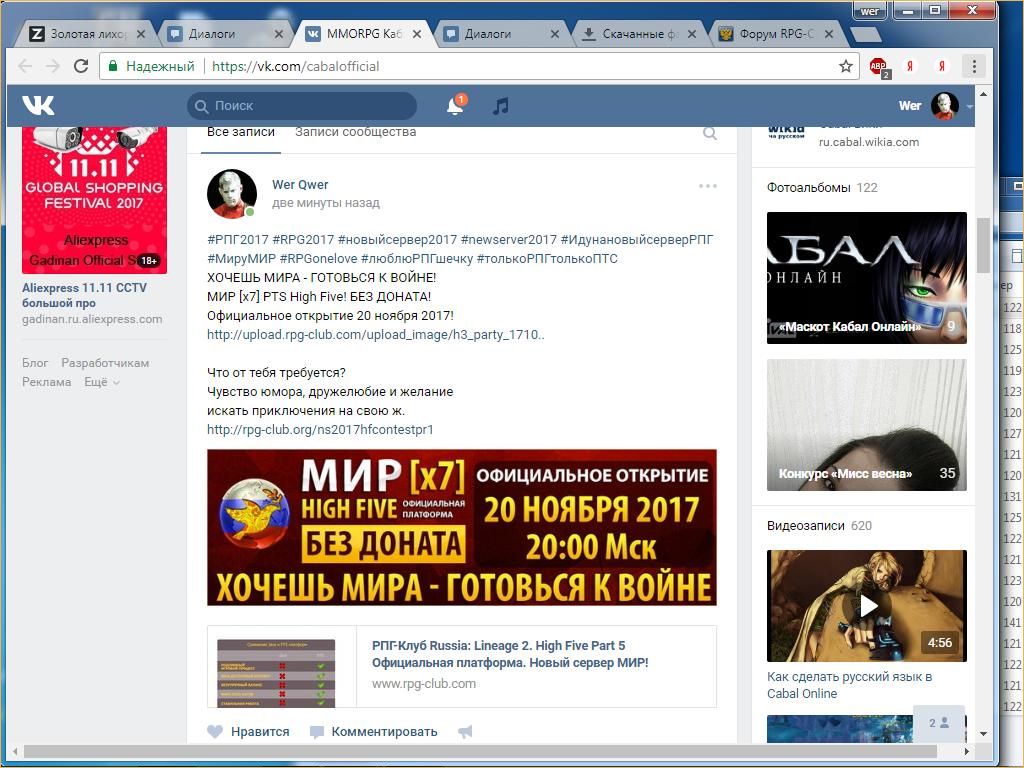Screen dimensions: 1024x768
Task: Click hashtag #РПГ2017
Action: [x=238, y=240]
